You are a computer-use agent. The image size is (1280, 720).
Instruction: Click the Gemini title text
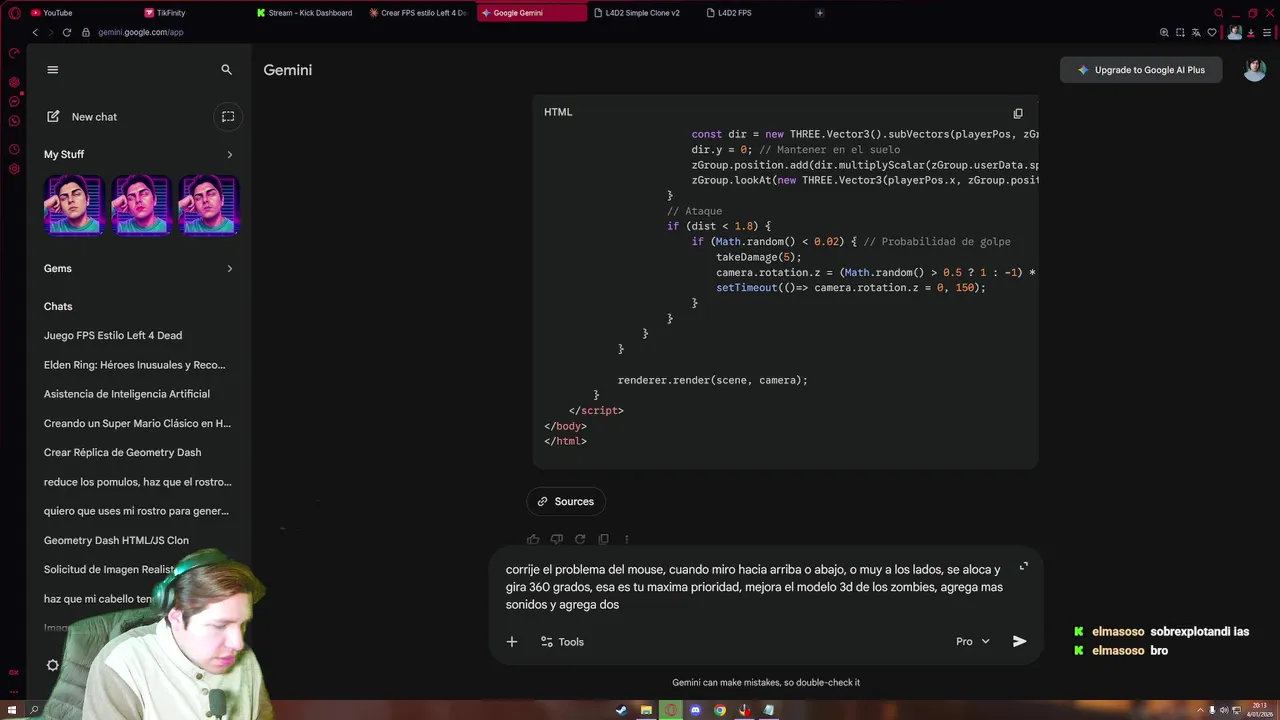point(288,70)
